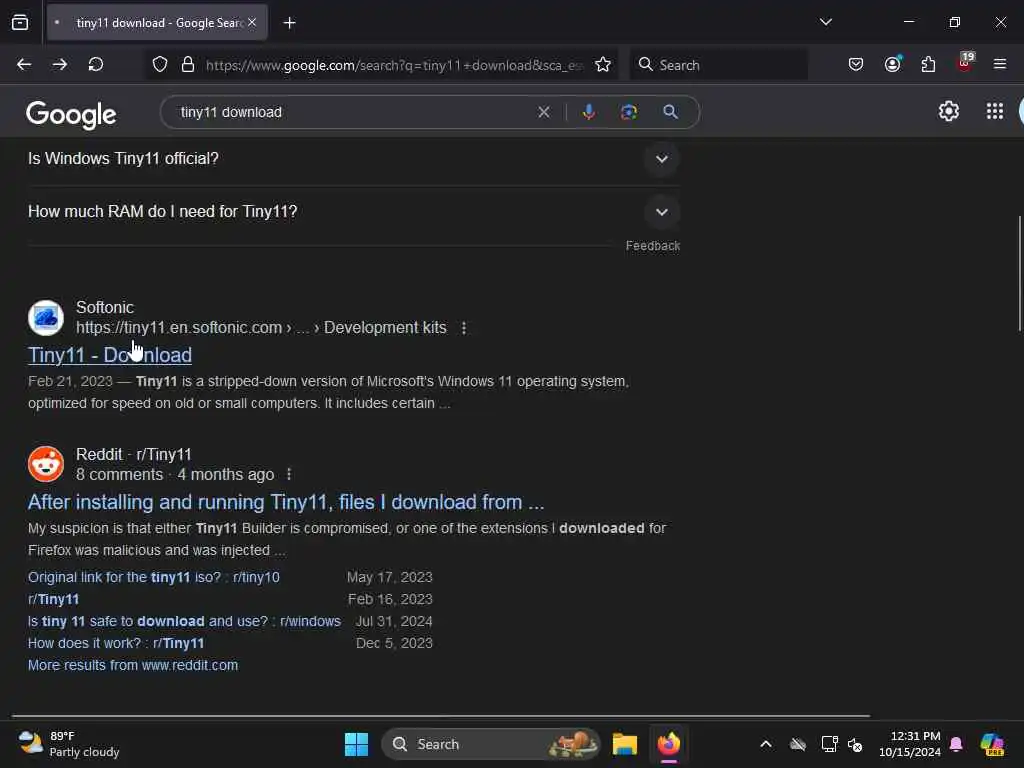Open 'Tiny11 - Download' Softonic result
This screenshot has height=768, width=1024.
click(x=110, y=355)
